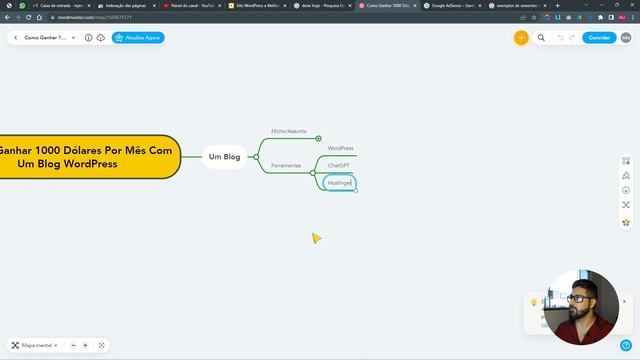The image size is (640, 360).
Task: Open the exemplos de sementes tab
Action: tap(518, 6)
